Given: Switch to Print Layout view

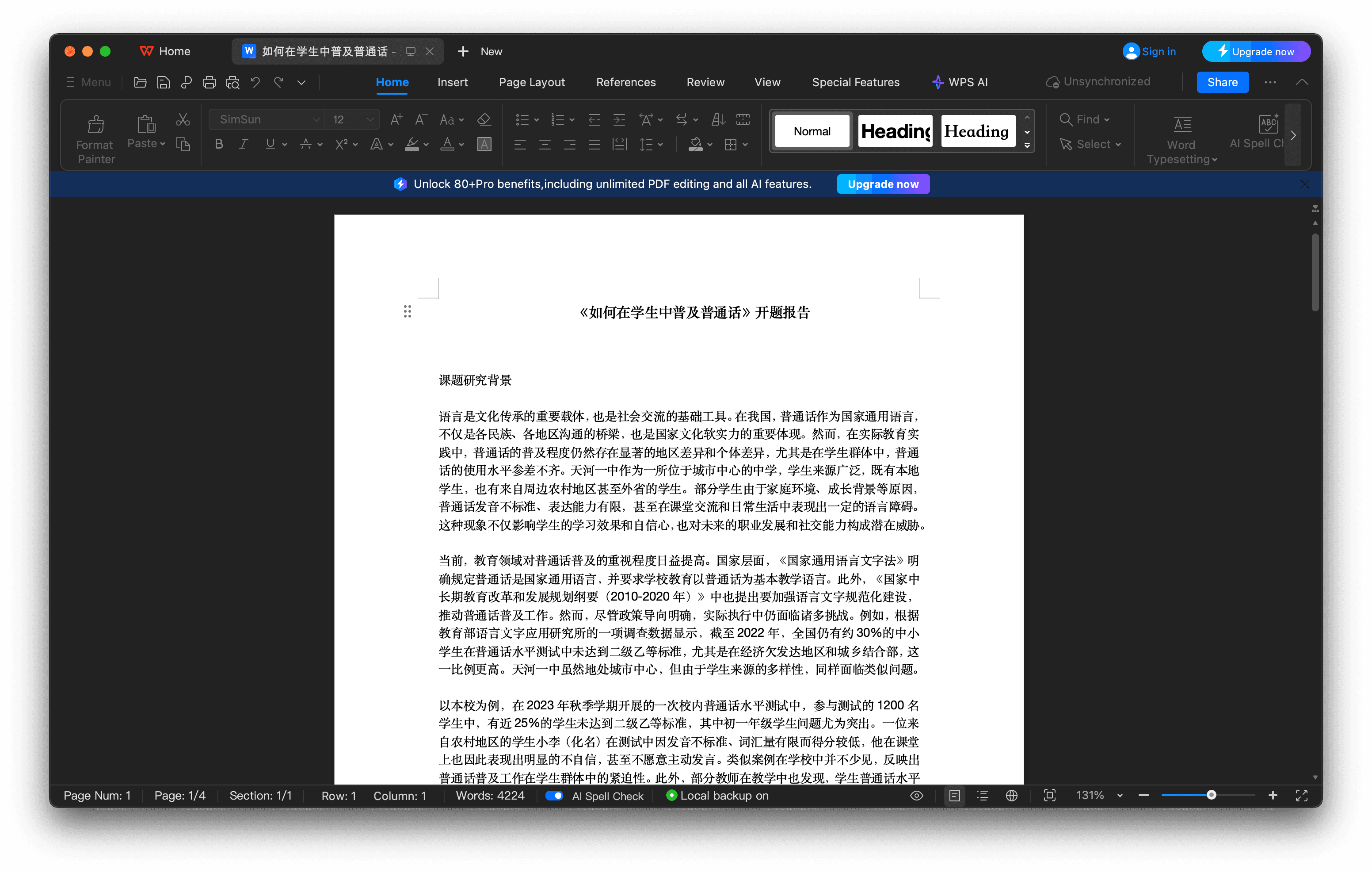Looking at the screenshot, I should point(955,796).
